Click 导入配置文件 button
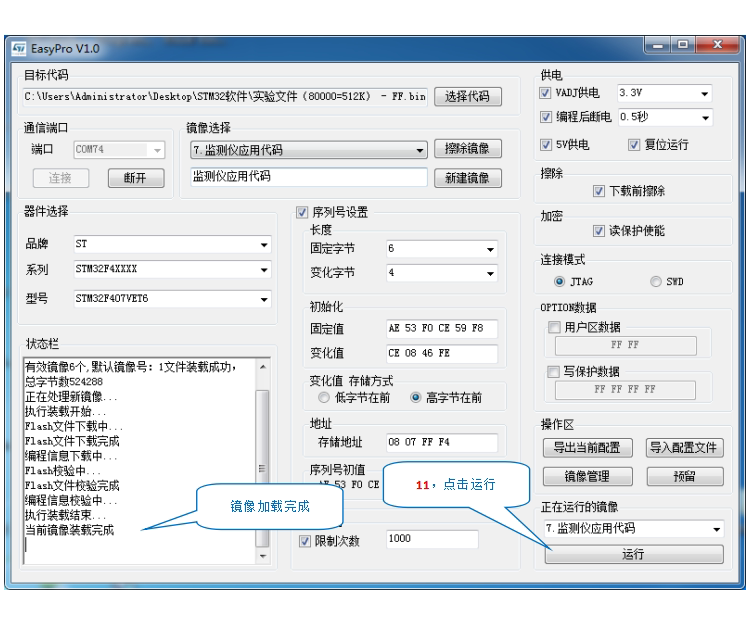This screenshot has width=750, height=630. (x=684, y=447)
